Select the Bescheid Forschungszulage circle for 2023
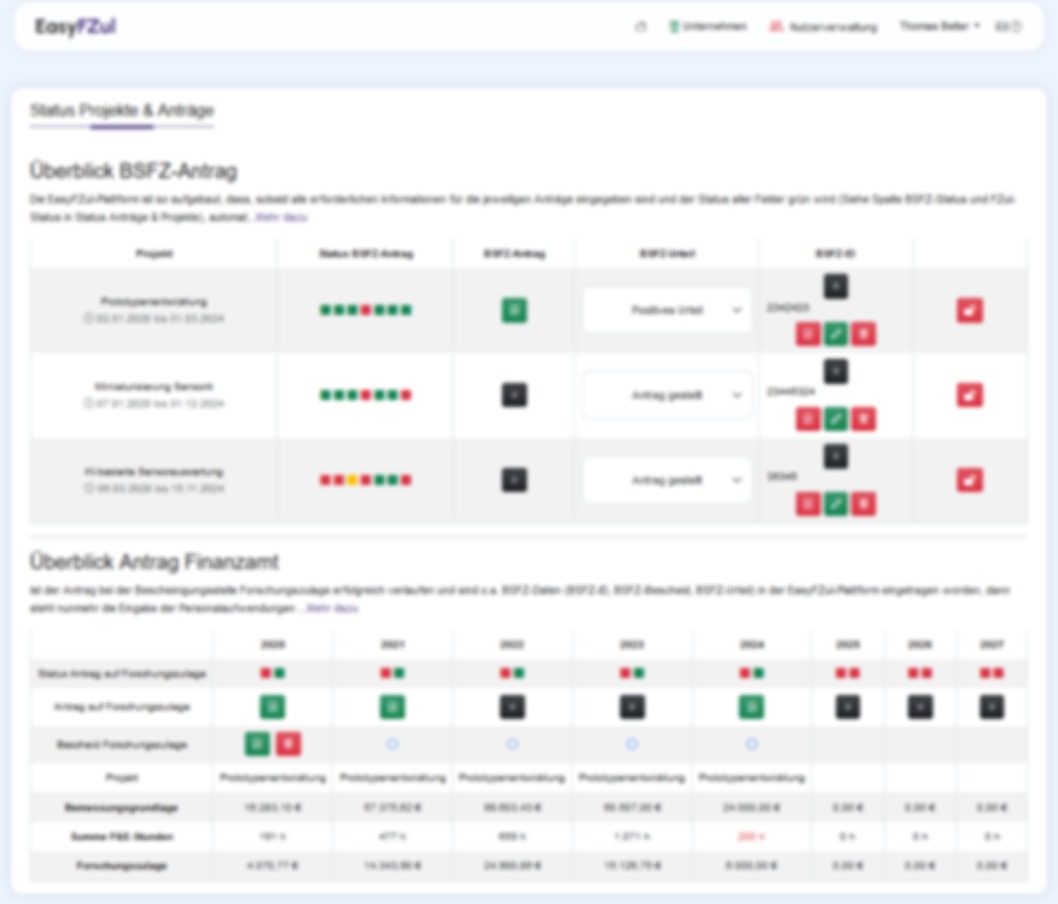 tap(632, 744)
